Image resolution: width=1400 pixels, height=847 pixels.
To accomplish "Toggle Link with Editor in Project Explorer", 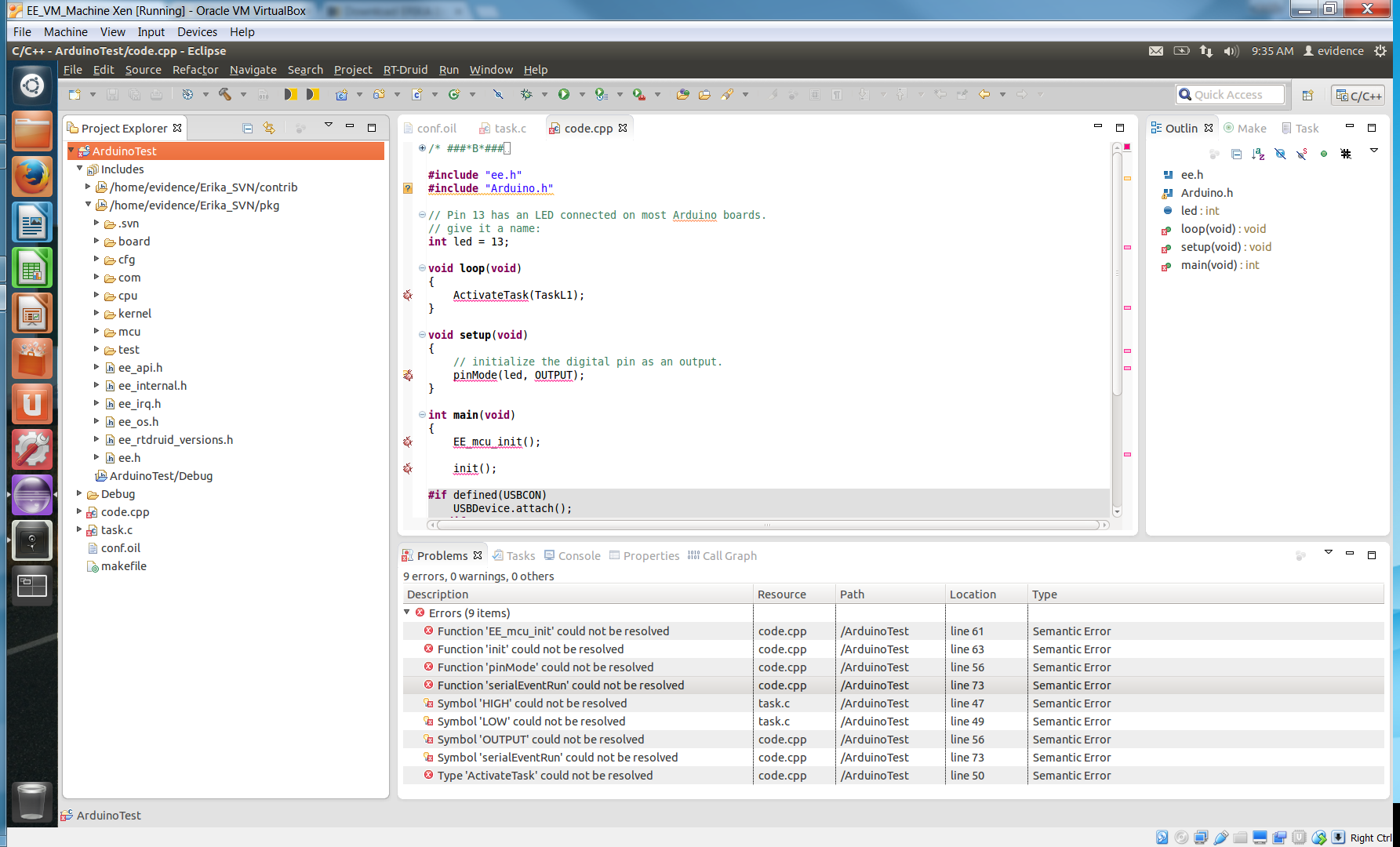I will [x=269, y=128].
